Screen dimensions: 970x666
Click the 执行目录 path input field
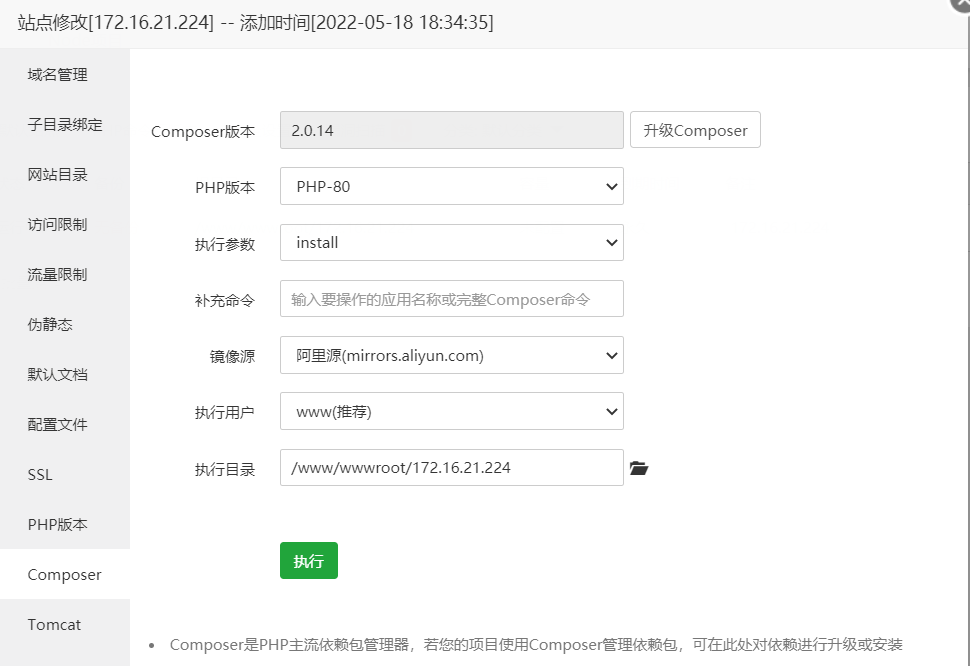click(x=452, y=467)
